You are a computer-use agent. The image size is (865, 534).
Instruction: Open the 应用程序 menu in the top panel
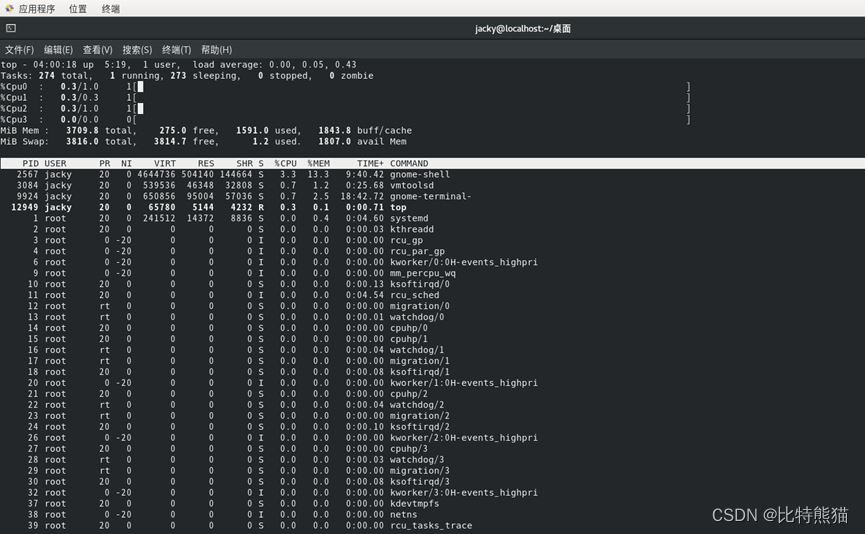[x=37, y=9]
